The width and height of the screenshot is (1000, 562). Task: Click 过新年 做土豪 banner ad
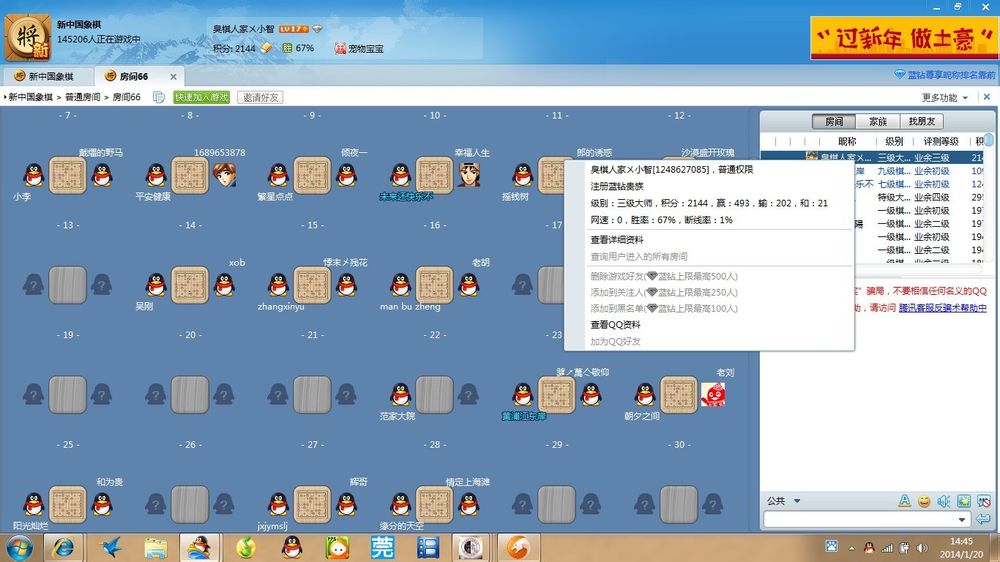point(902,38)
